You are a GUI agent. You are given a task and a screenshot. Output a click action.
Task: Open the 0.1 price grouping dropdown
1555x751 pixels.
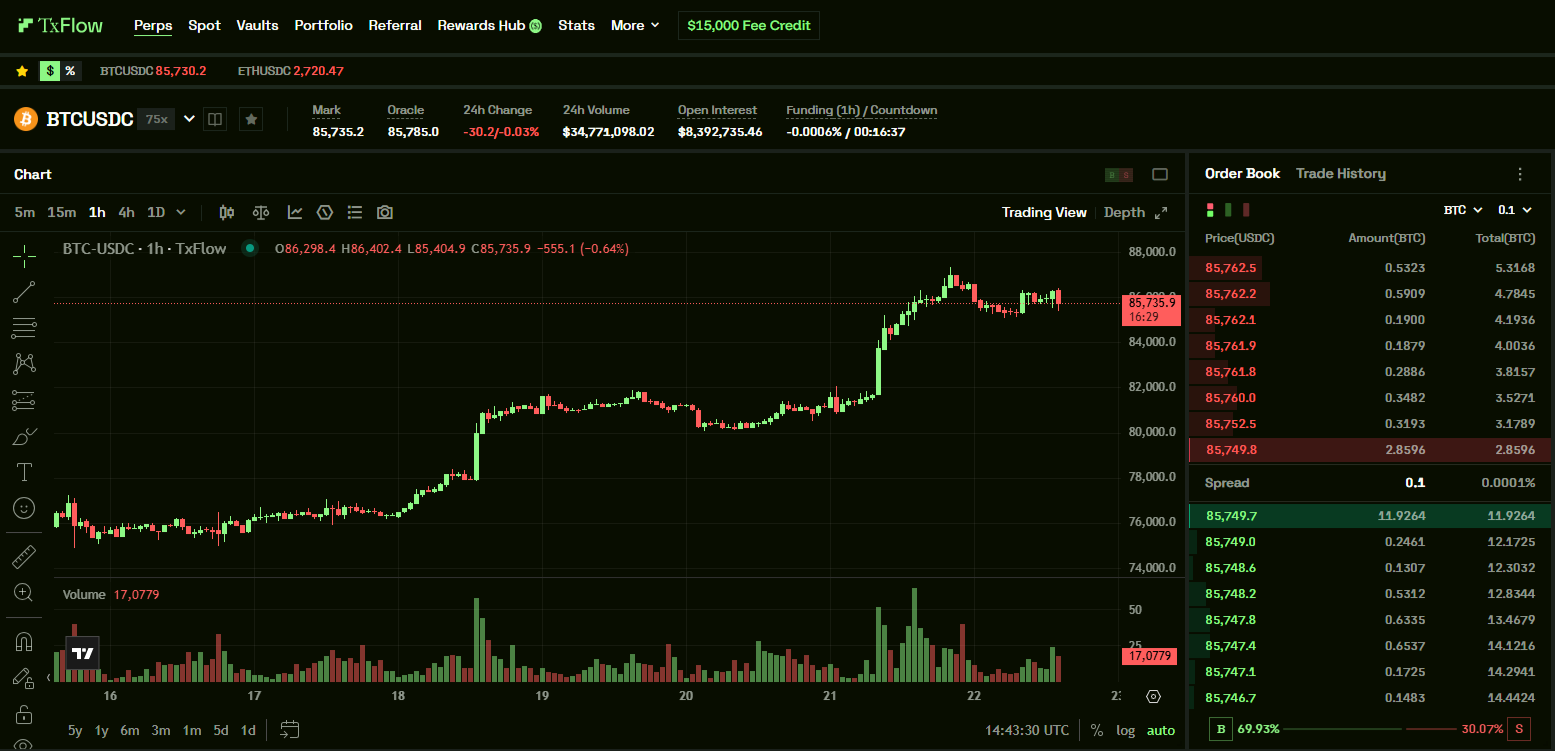[x=1513, y=210]
